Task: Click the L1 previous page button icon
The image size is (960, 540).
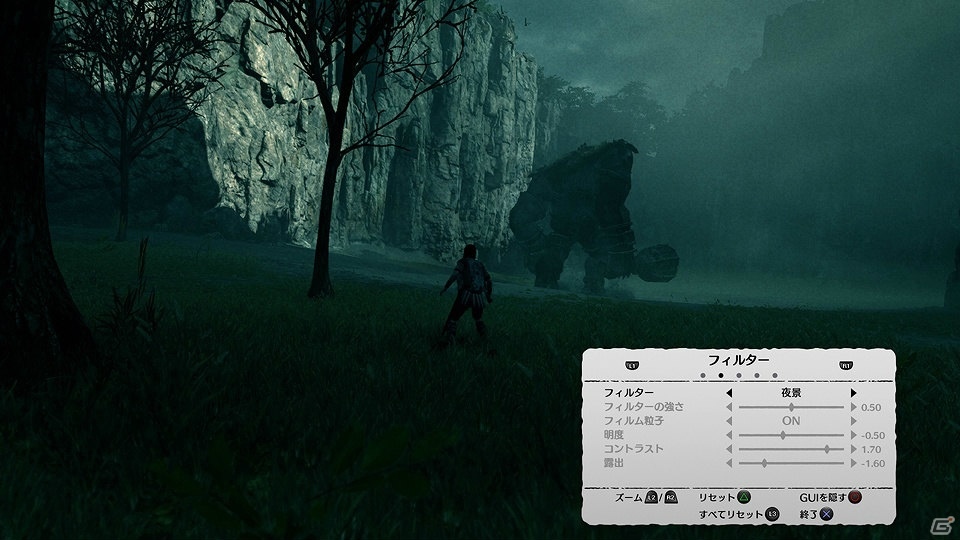Action: (x=632, y=366)
